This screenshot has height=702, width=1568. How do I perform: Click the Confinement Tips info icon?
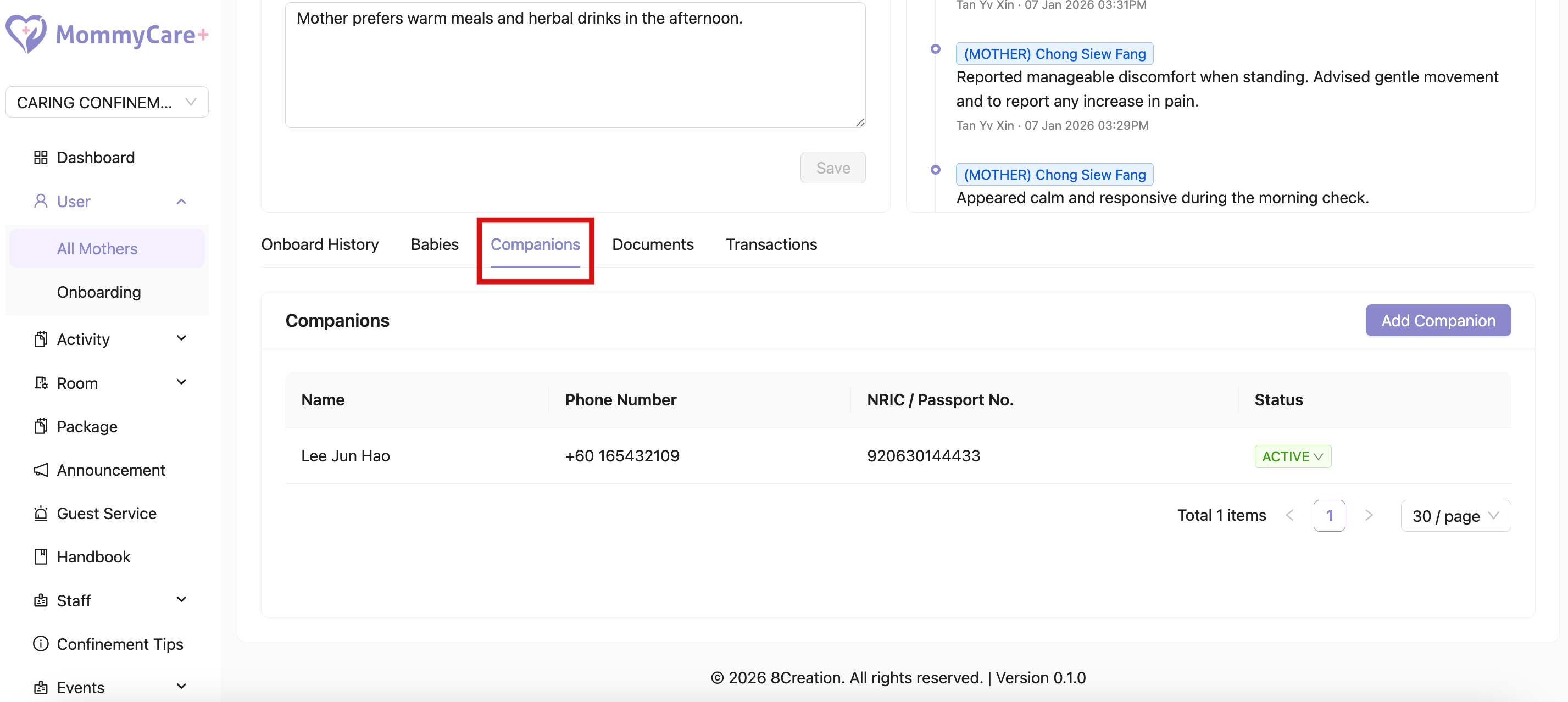tap(41, 644)
